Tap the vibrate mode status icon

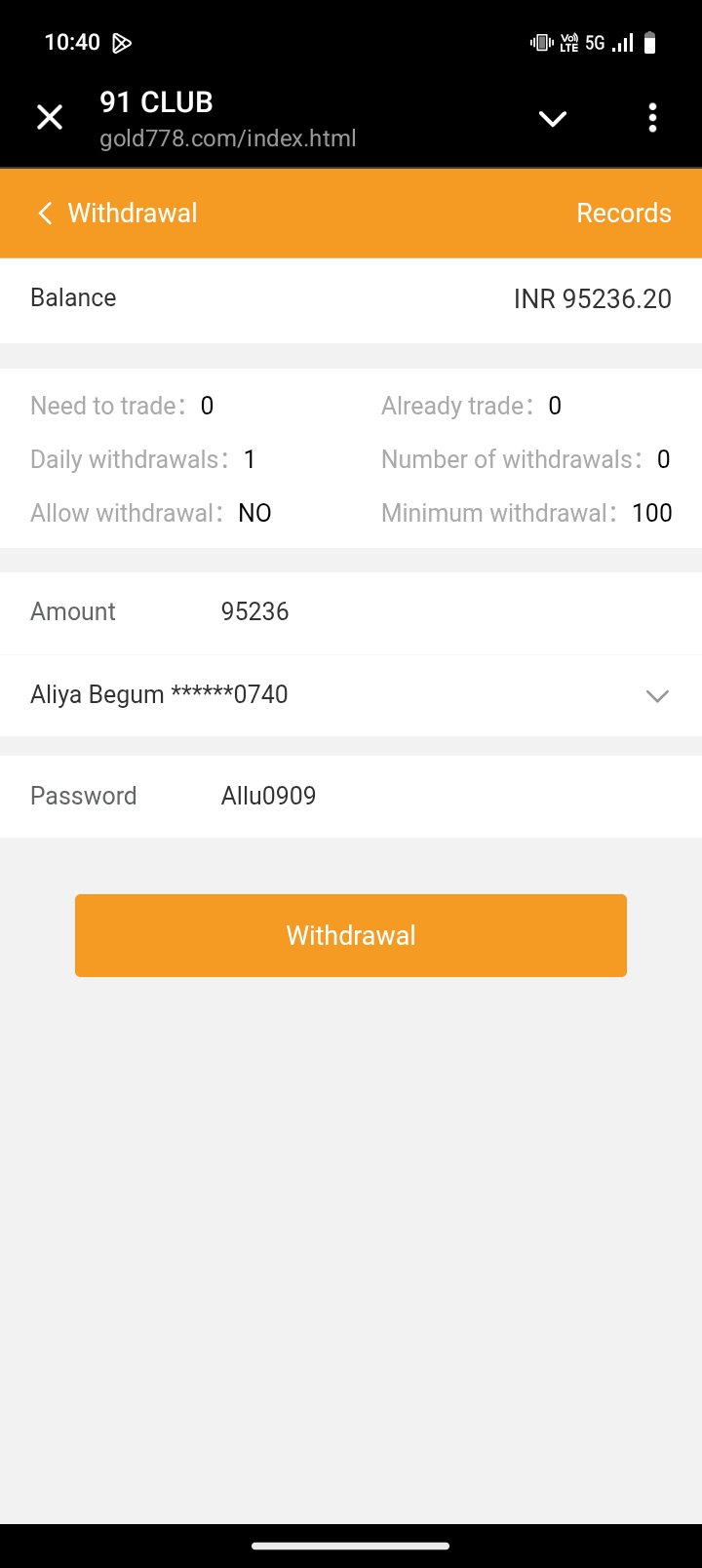(x=541, y=42)
